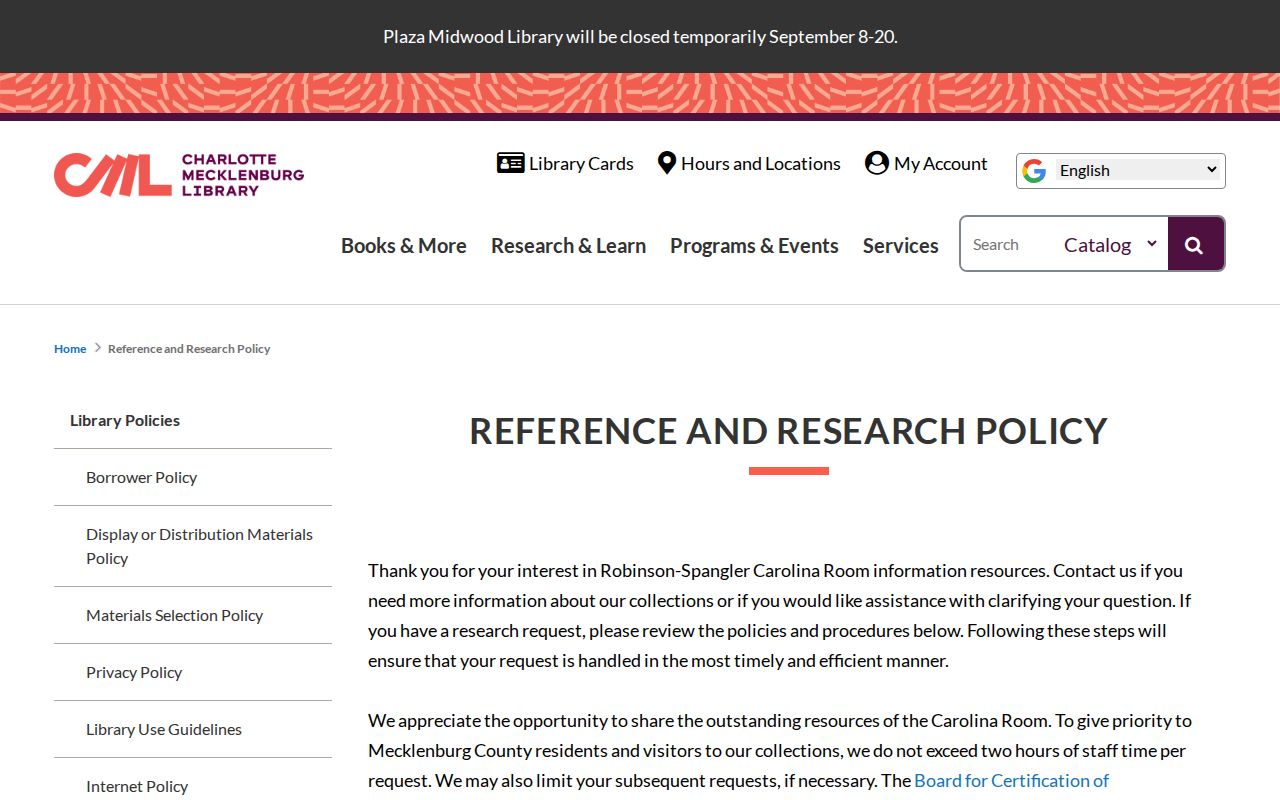Open the Research & Learn menu
This screenshot has width=1280, height=800.
click(568, 245)
